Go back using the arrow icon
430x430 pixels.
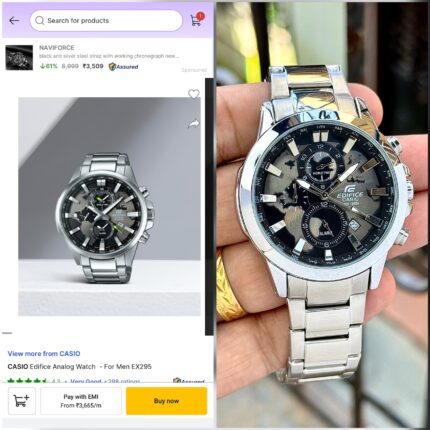(14, 21)
